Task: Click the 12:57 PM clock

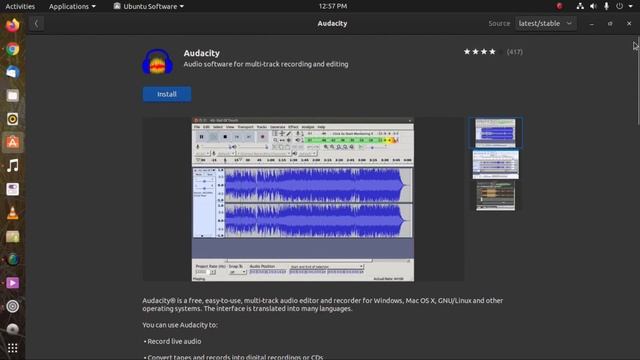Action: point(333,6)
